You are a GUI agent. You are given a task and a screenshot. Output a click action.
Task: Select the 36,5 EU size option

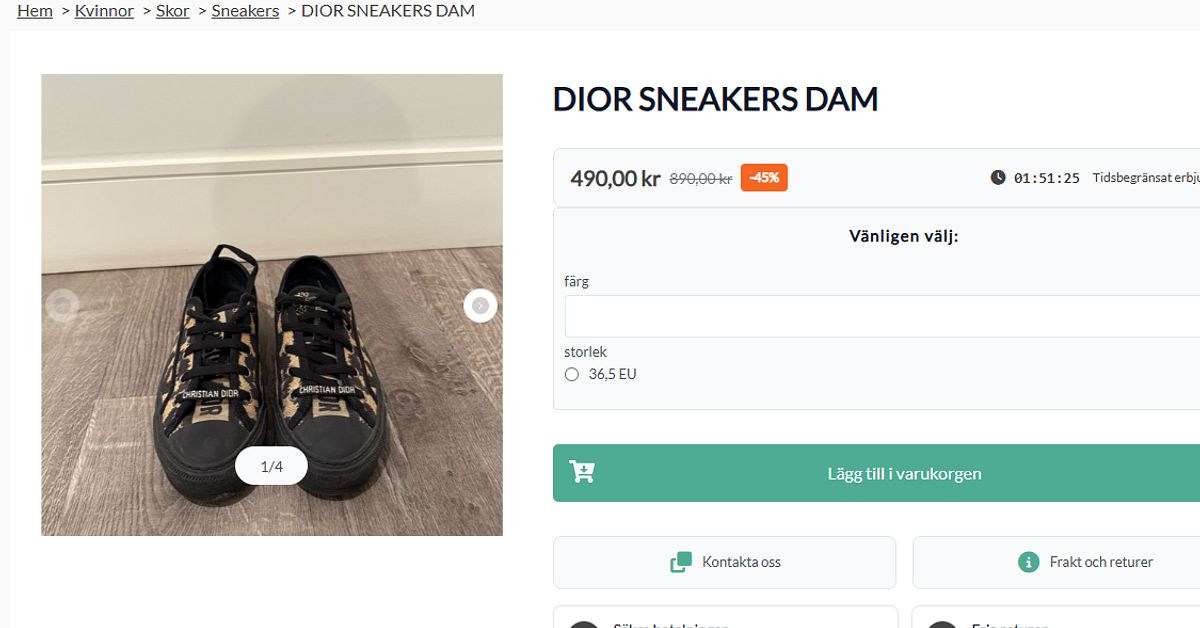[x=572, y=374]
